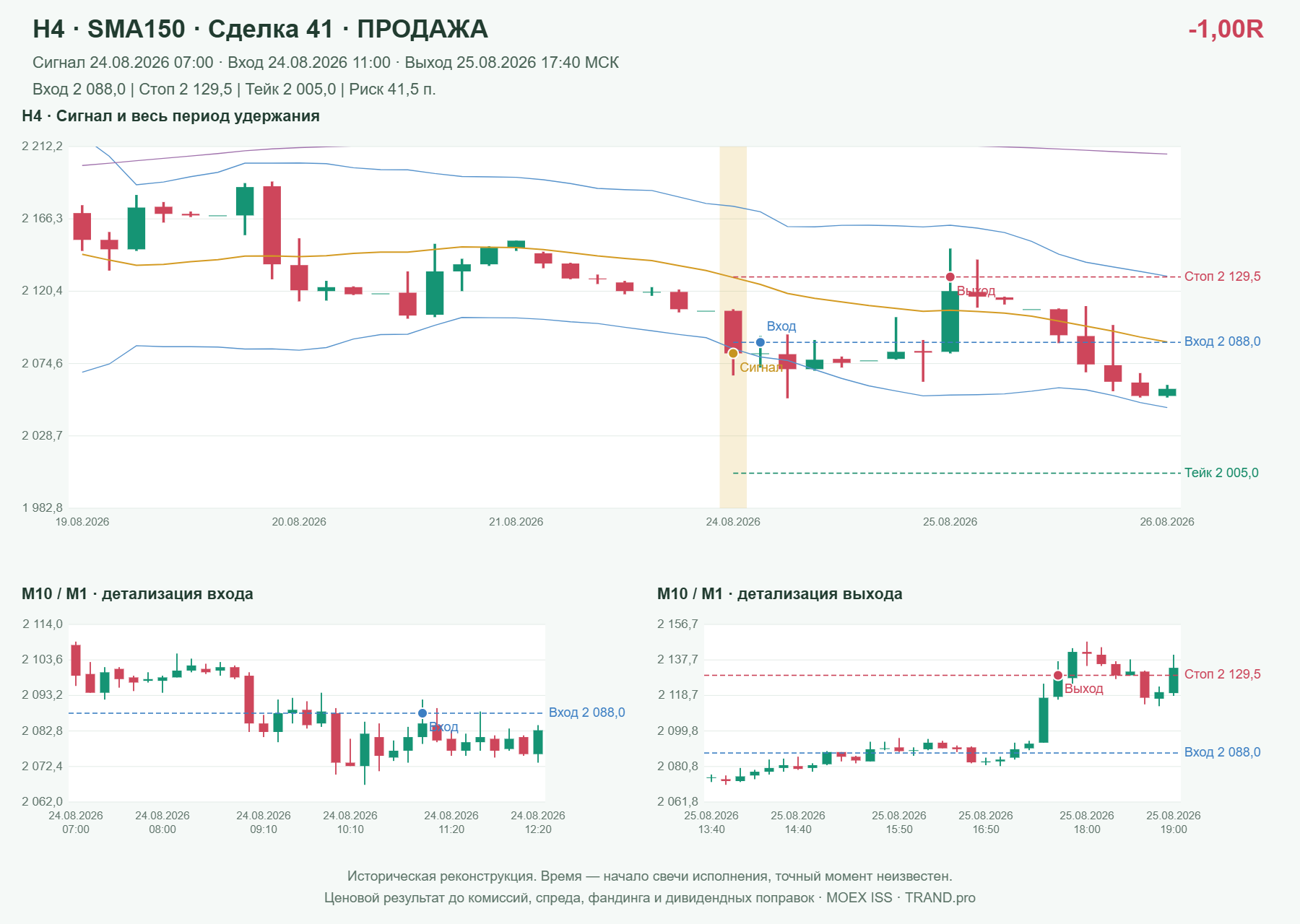Click 'Стоп 2 129,5' label on H4 chart

coord(1223,276)
